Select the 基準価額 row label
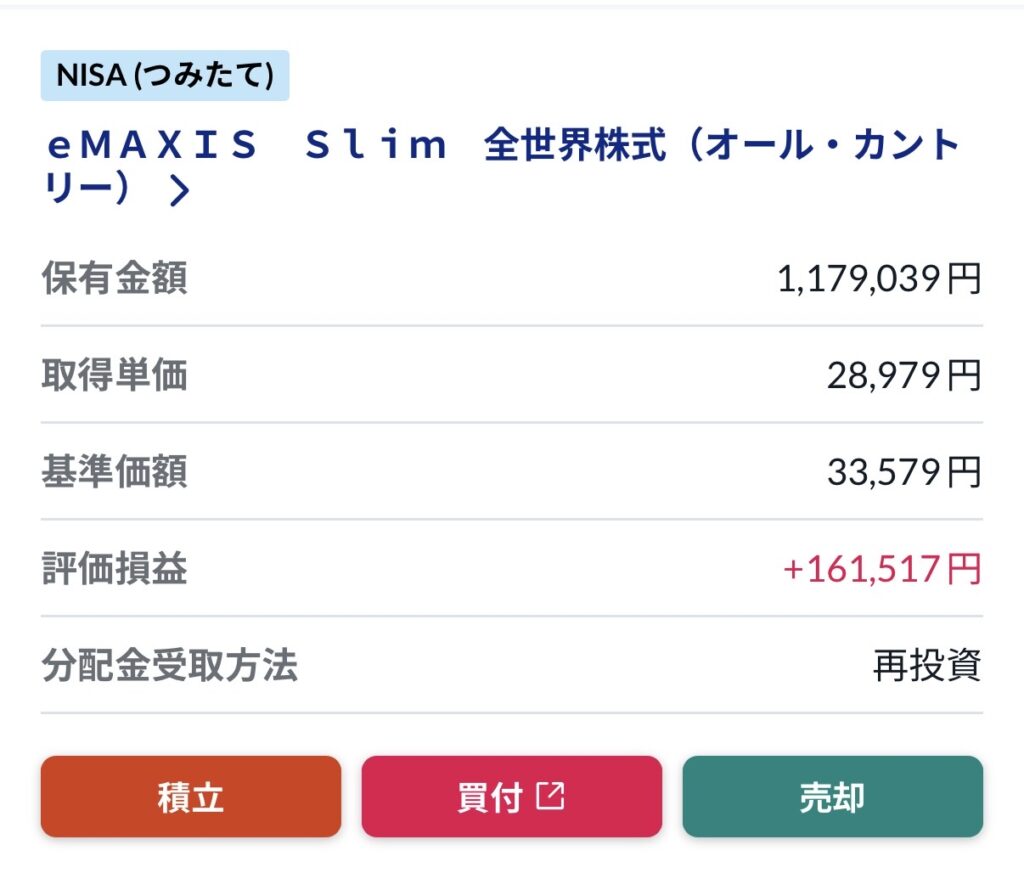The image size is (1024, 873). click(114, 472)
